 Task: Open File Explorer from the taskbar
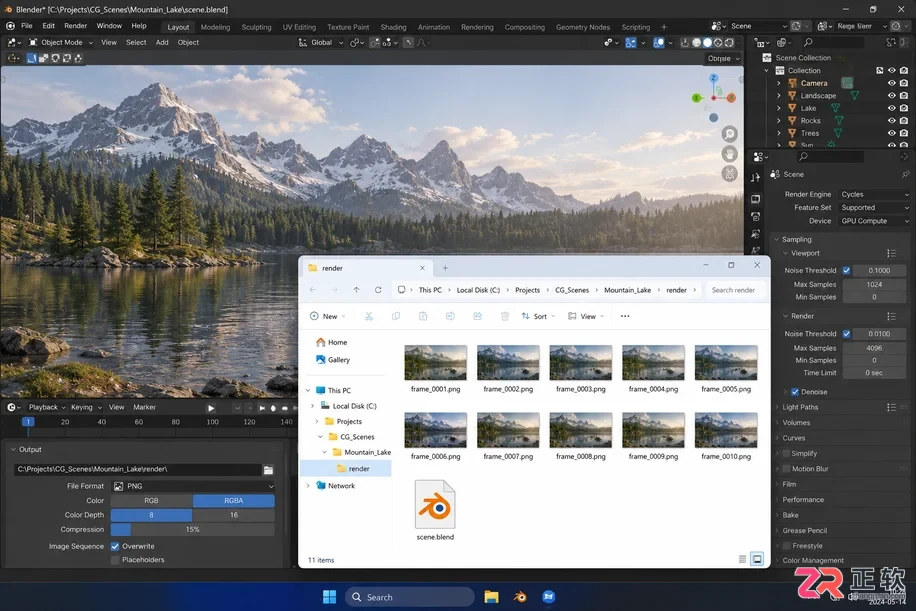(491, 596)
